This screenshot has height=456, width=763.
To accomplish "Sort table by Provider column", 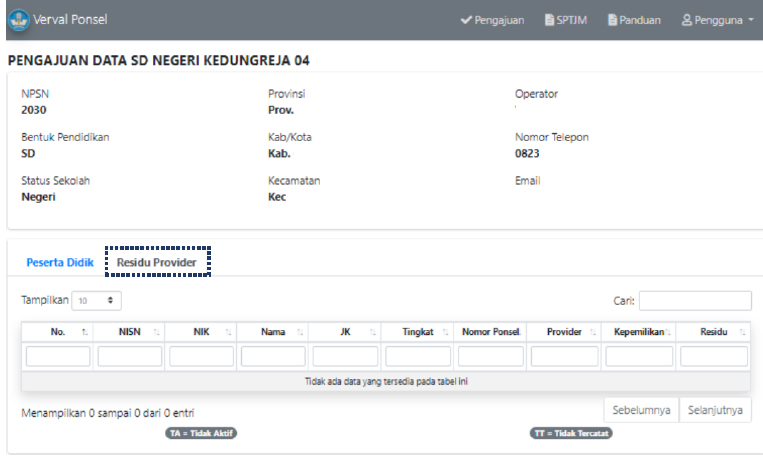I will (x=564, y=332).
